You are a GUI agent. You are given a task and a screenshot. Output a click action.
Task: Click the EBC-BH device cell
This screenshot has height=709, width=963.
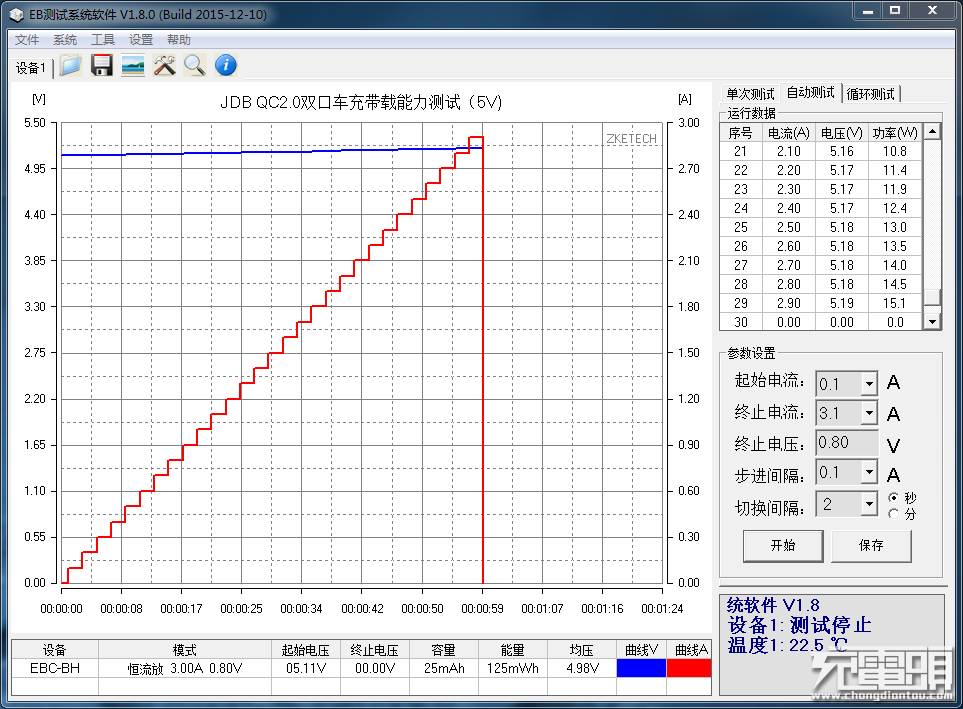click(55, 668)
